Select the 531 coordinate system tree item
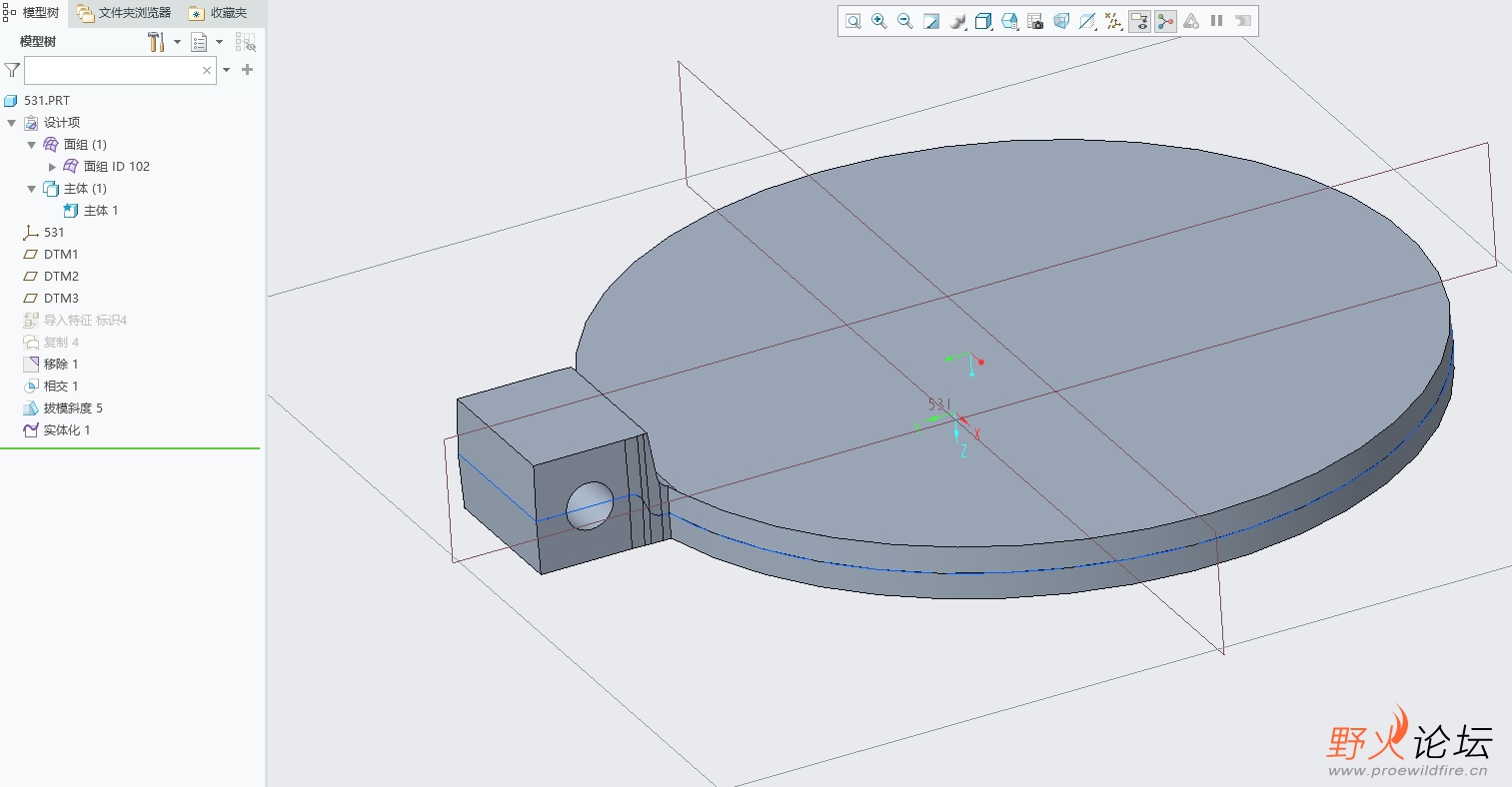Image resolution: width=1512 pixels, height=787 pixels. pyautogui.click(x=43, y=233)
